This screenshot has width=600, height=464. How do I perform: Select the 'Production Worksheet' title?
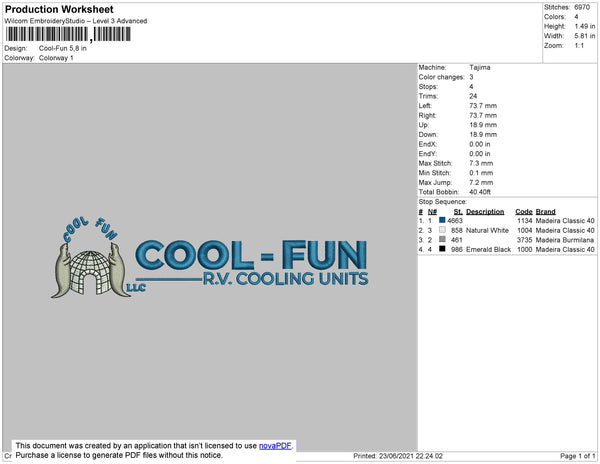pos(59,9)
